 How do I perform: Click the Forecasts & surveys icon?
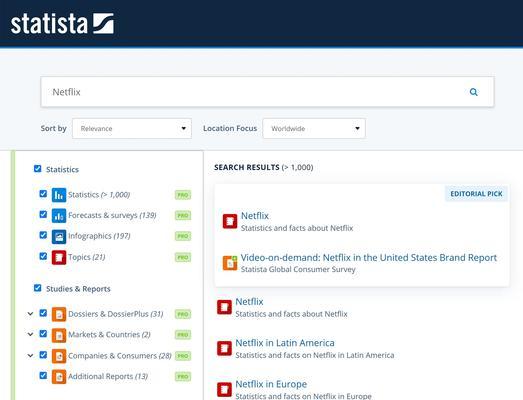(59, 216)
